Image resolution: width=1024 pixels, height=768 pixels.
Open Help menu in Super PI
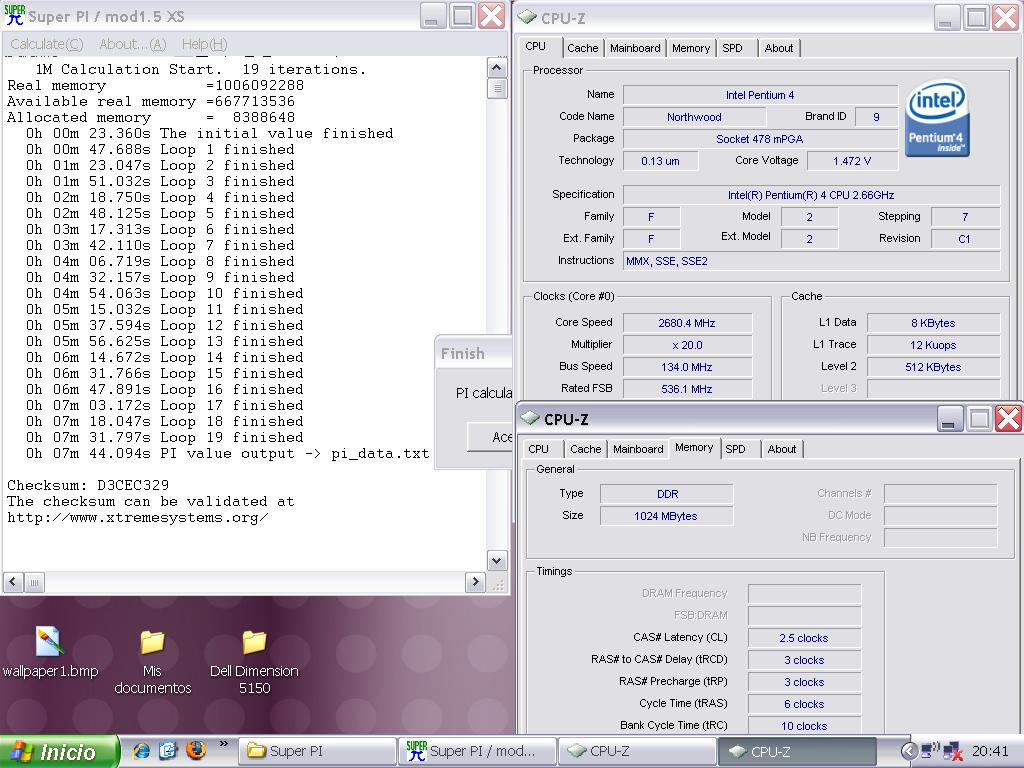pos(204,44)
